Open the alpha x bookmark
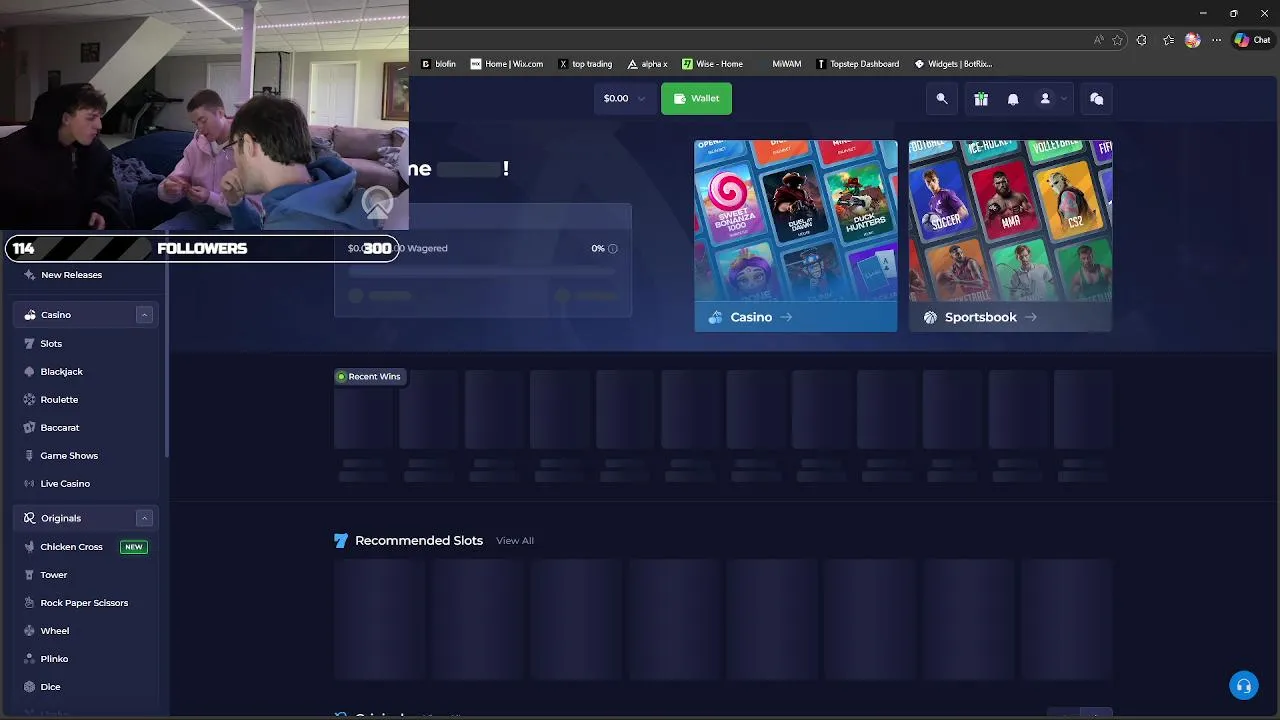Viewport: 1280px width, 720px height. pos(647,64)
